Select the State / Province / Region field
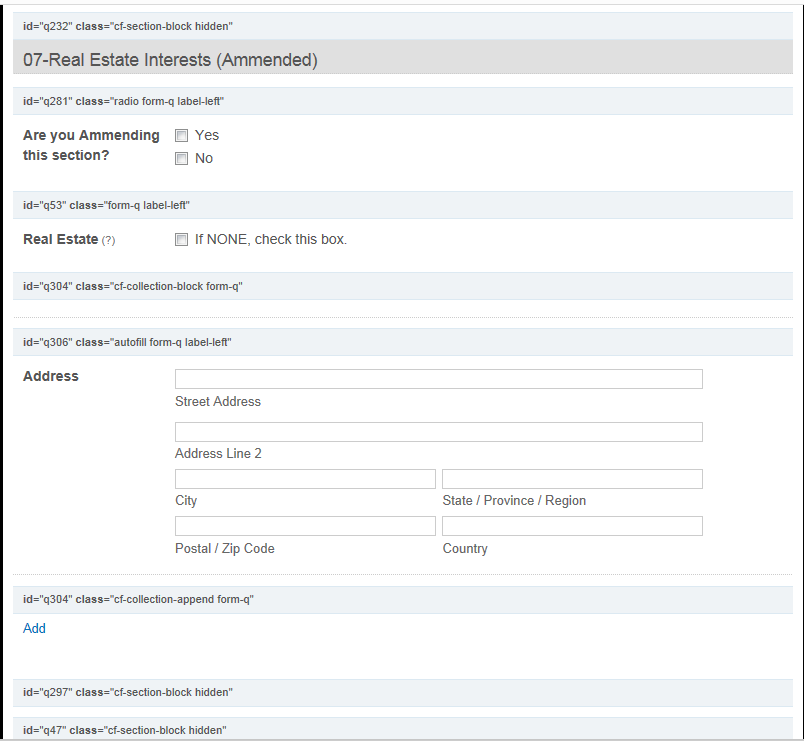 pyautogui.click(x=572, y=479)
